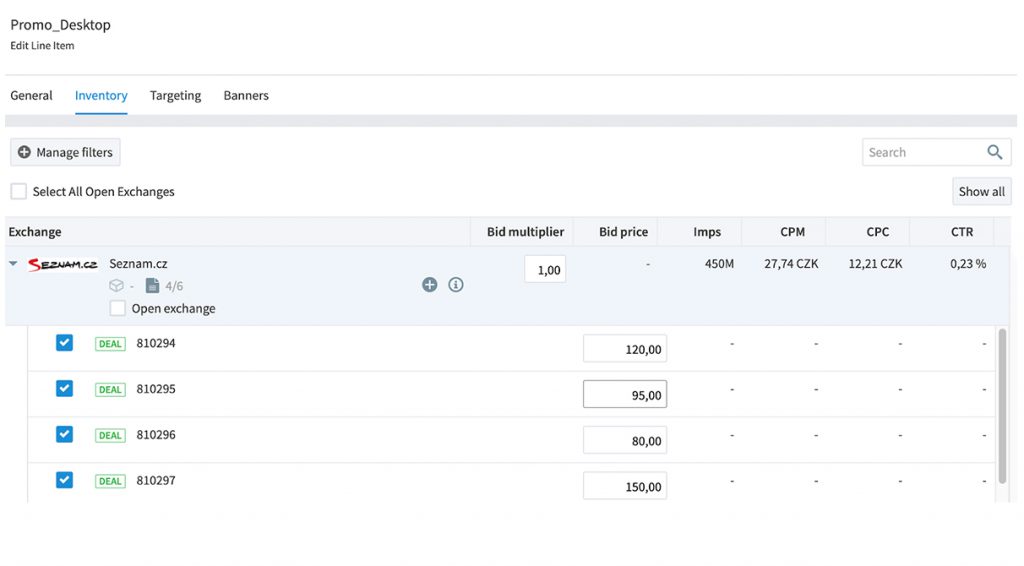Tick the Open exchange checkbox
This screenshot has width=1024, height=566.
[x=118, y=308]
